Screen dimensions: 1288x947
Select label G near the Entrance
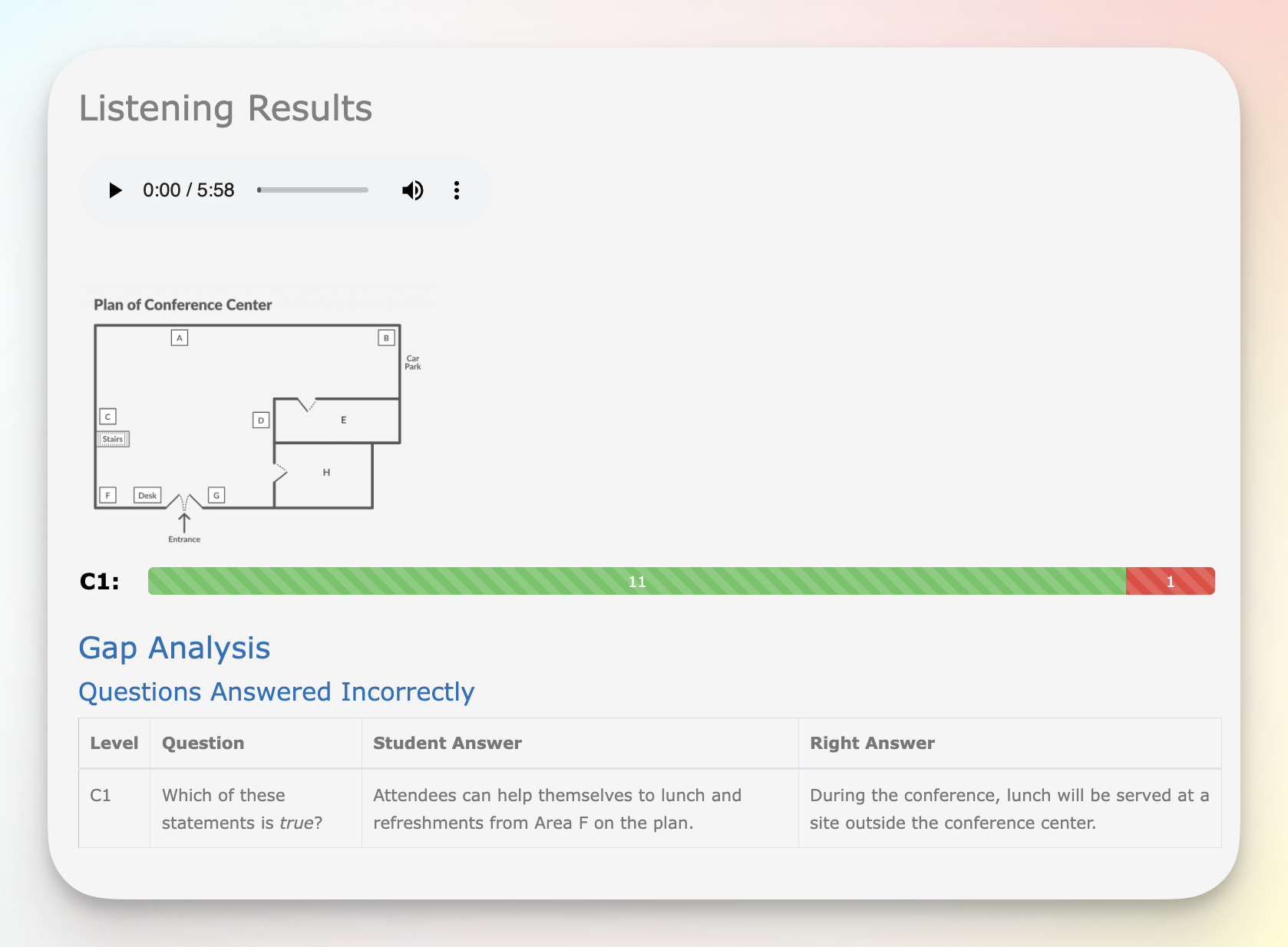point(216,495)
